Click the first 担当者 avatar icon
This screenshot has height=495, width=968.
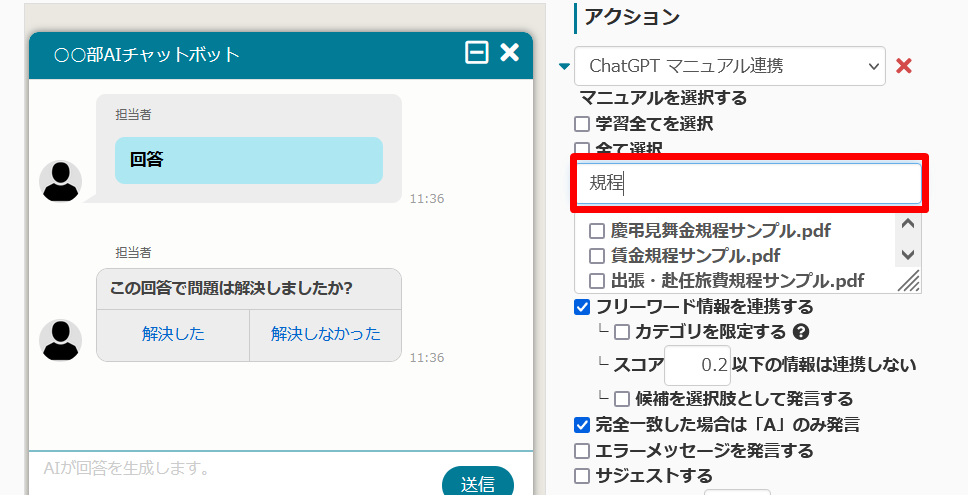[60, 180]
